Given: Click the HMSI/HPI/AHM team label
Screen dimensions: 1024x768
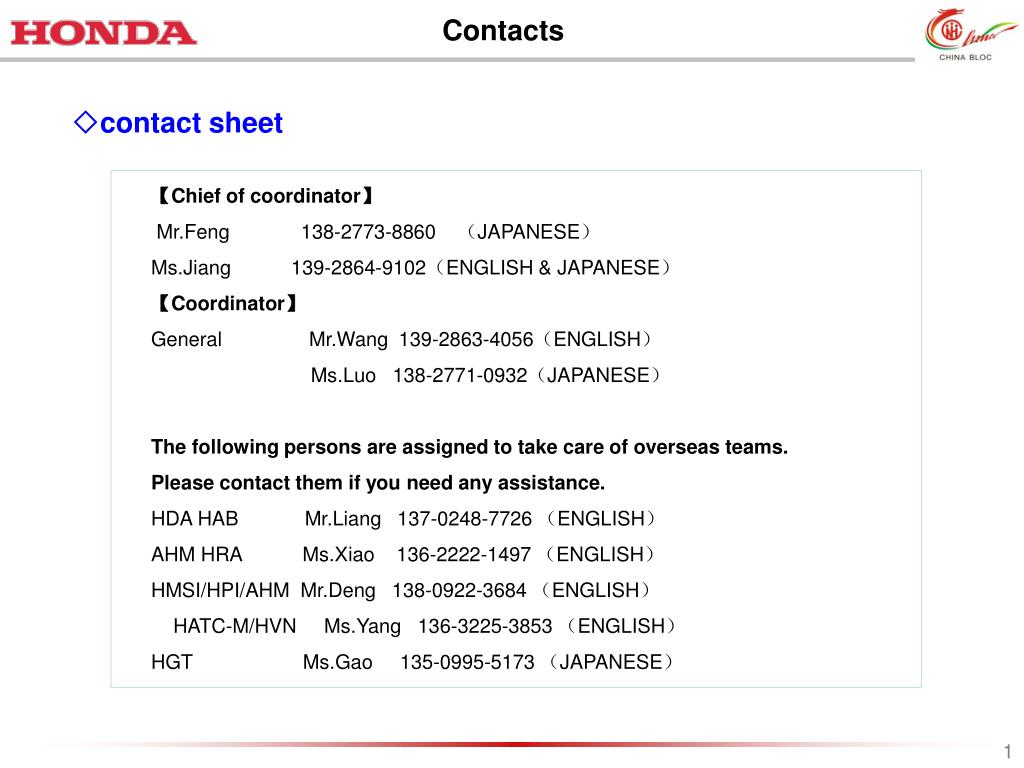Looking at the screenshot, I should (220, 590).
